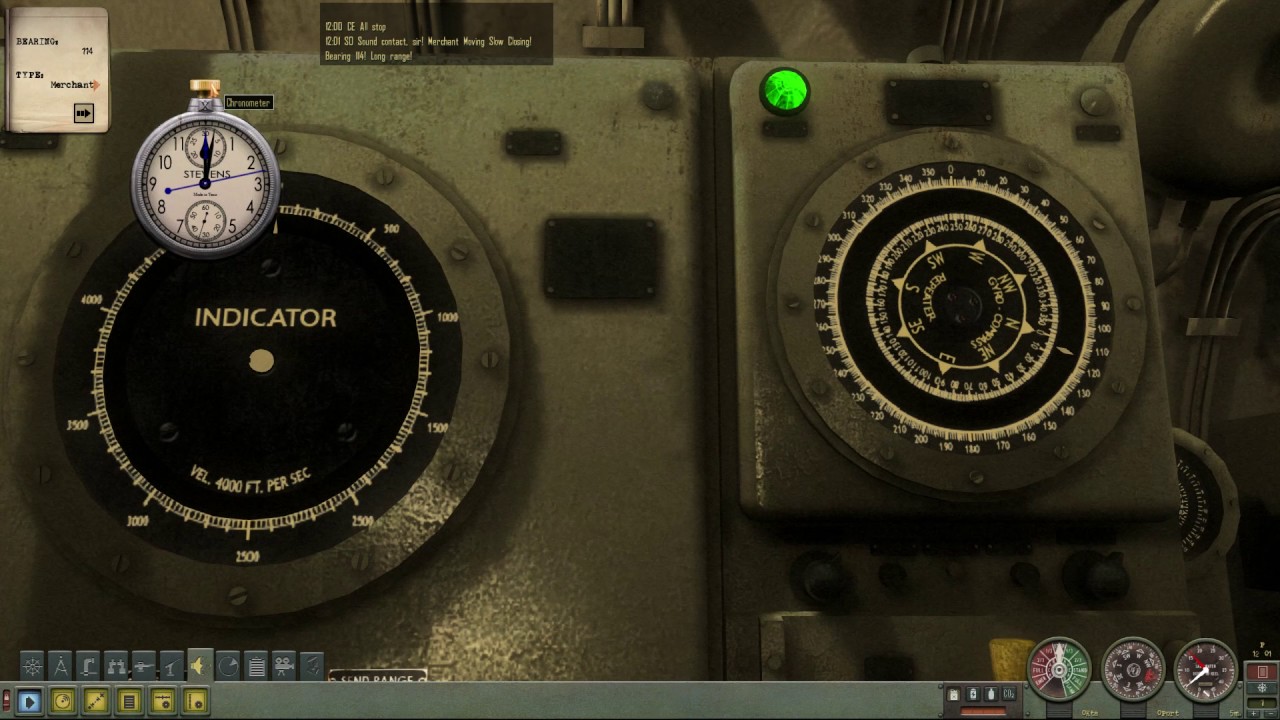
Task: Switch to the periscope station icon
Action: point(89,665)
